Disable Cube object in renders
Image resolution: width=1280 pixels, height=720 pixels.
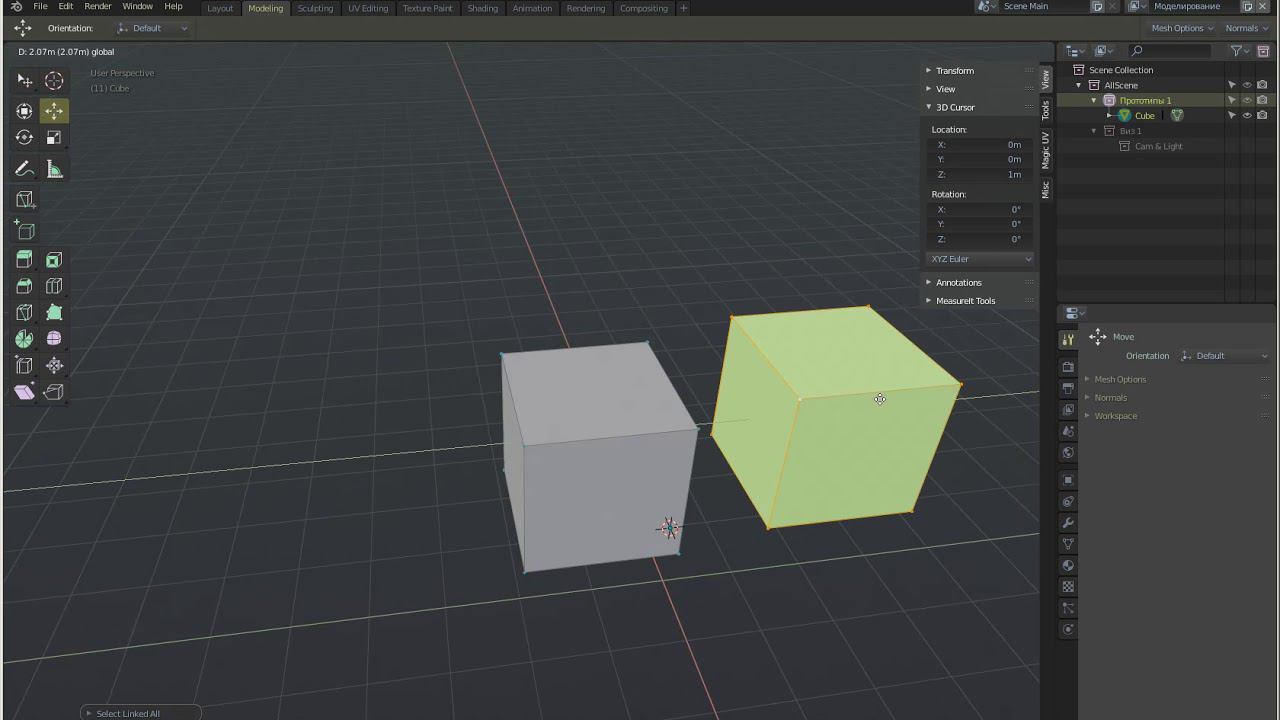[1262, 115]
